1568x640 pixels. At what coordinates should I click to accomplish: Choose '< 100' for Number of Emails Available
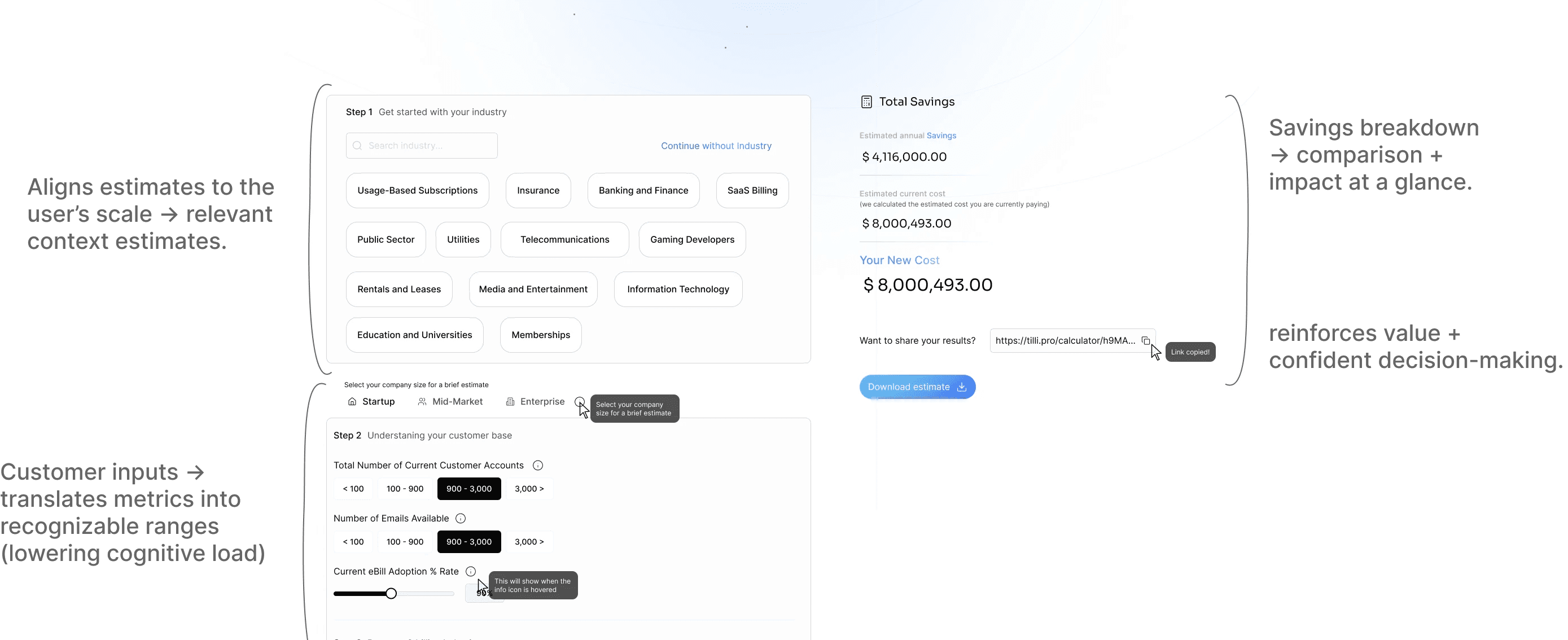tap(353, 541)
